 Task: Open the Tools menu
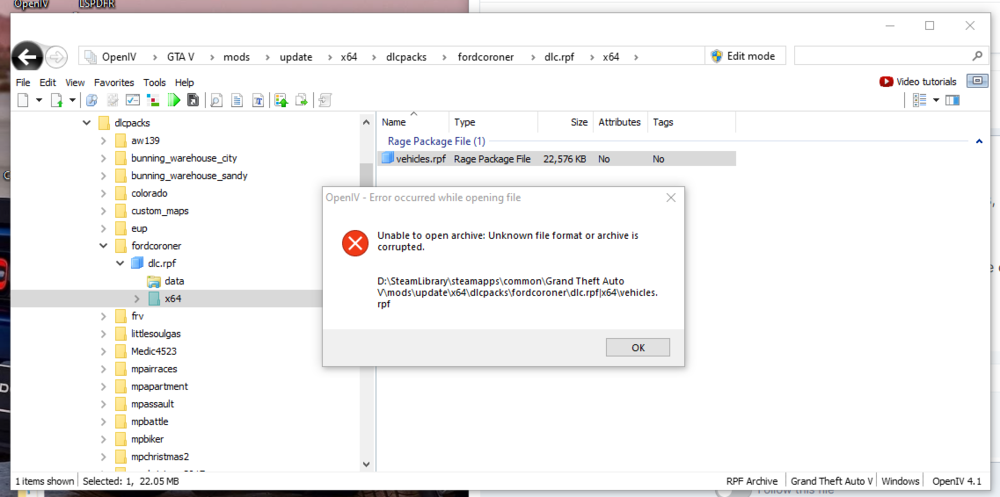pos(154,82)
